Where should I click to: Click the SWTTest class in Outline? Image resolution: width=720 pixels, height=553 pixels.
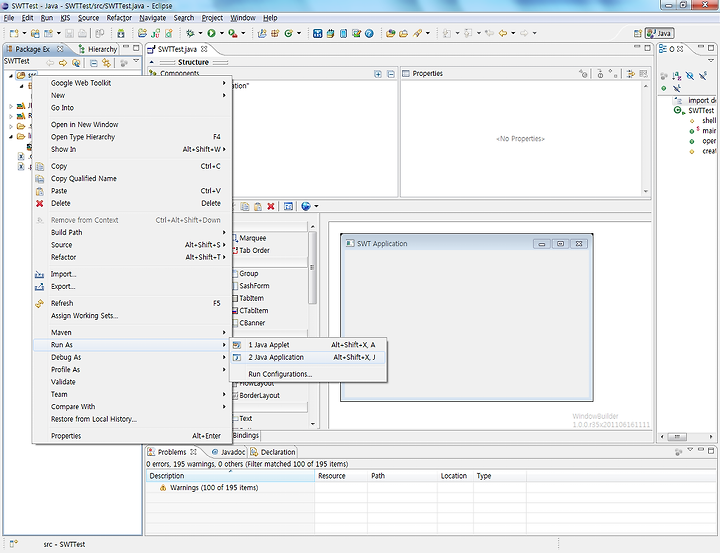pyautogui.click(x=701, y=110)
